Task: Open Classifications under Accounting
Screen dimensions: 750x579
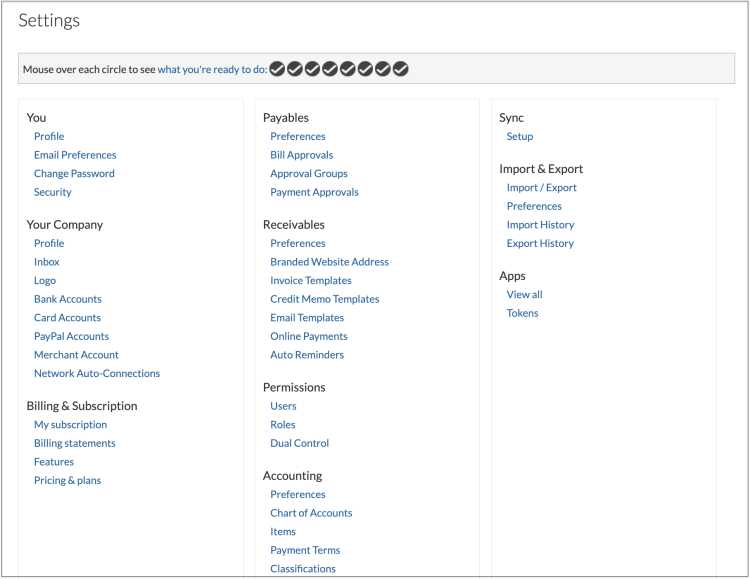Action: (x=303, y=569)
